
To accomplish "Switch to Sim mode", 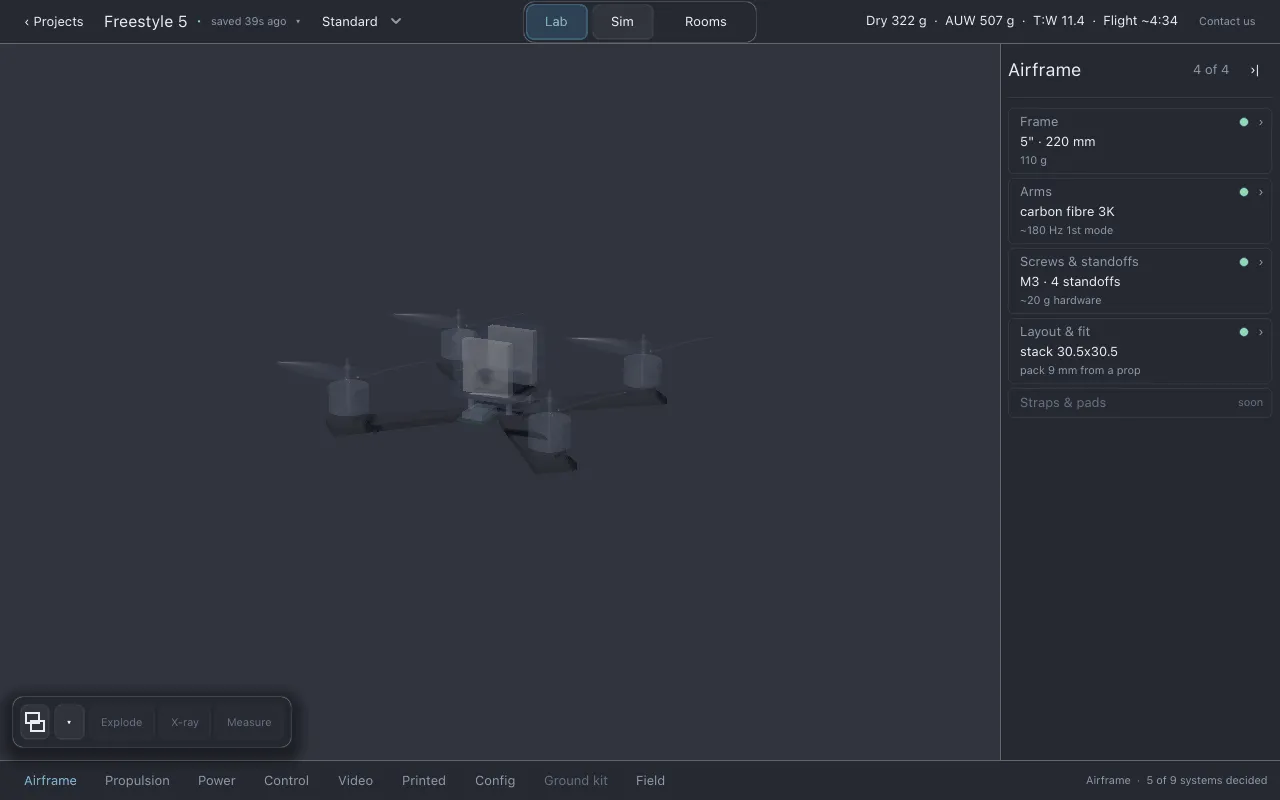I will [x=622, y=22].
